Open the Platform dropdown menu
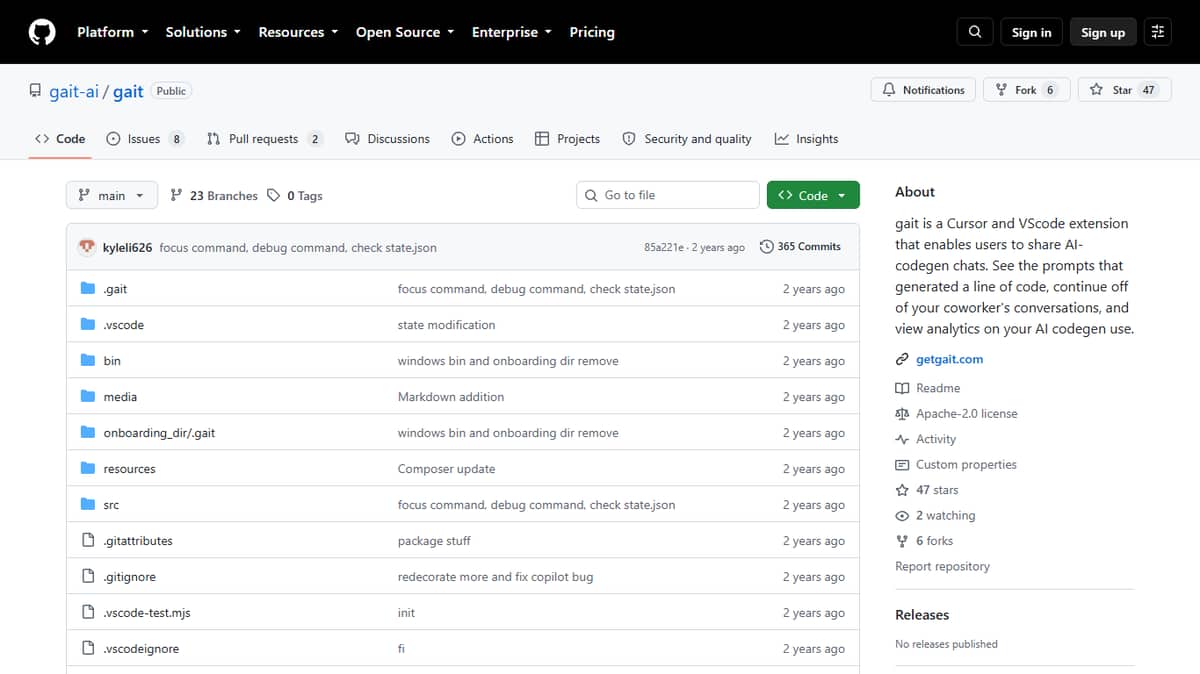The width and height of the screenshot is (1200, 674). tap(113, 32)
